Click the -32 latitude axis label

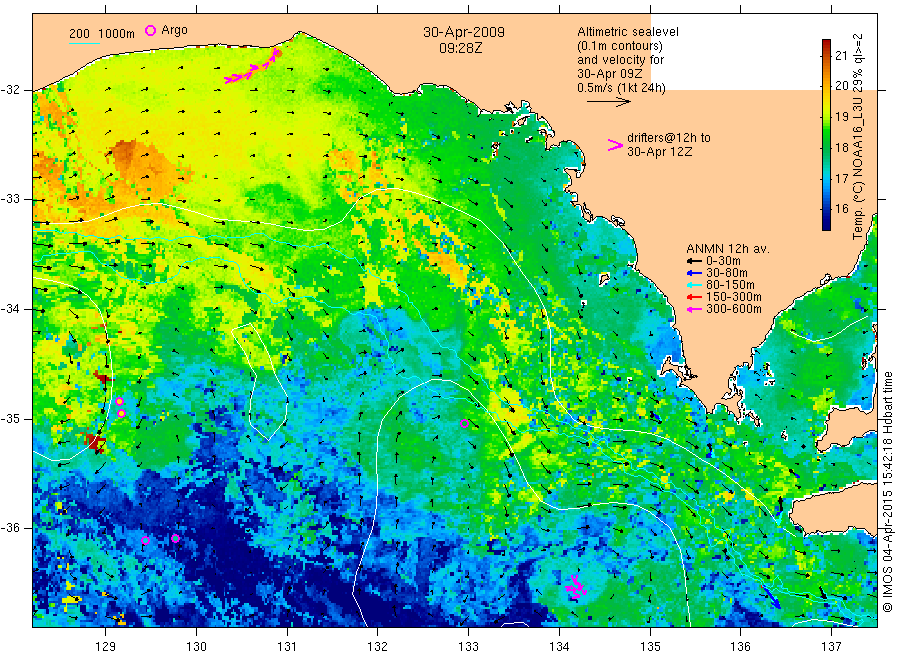(10, 90)
